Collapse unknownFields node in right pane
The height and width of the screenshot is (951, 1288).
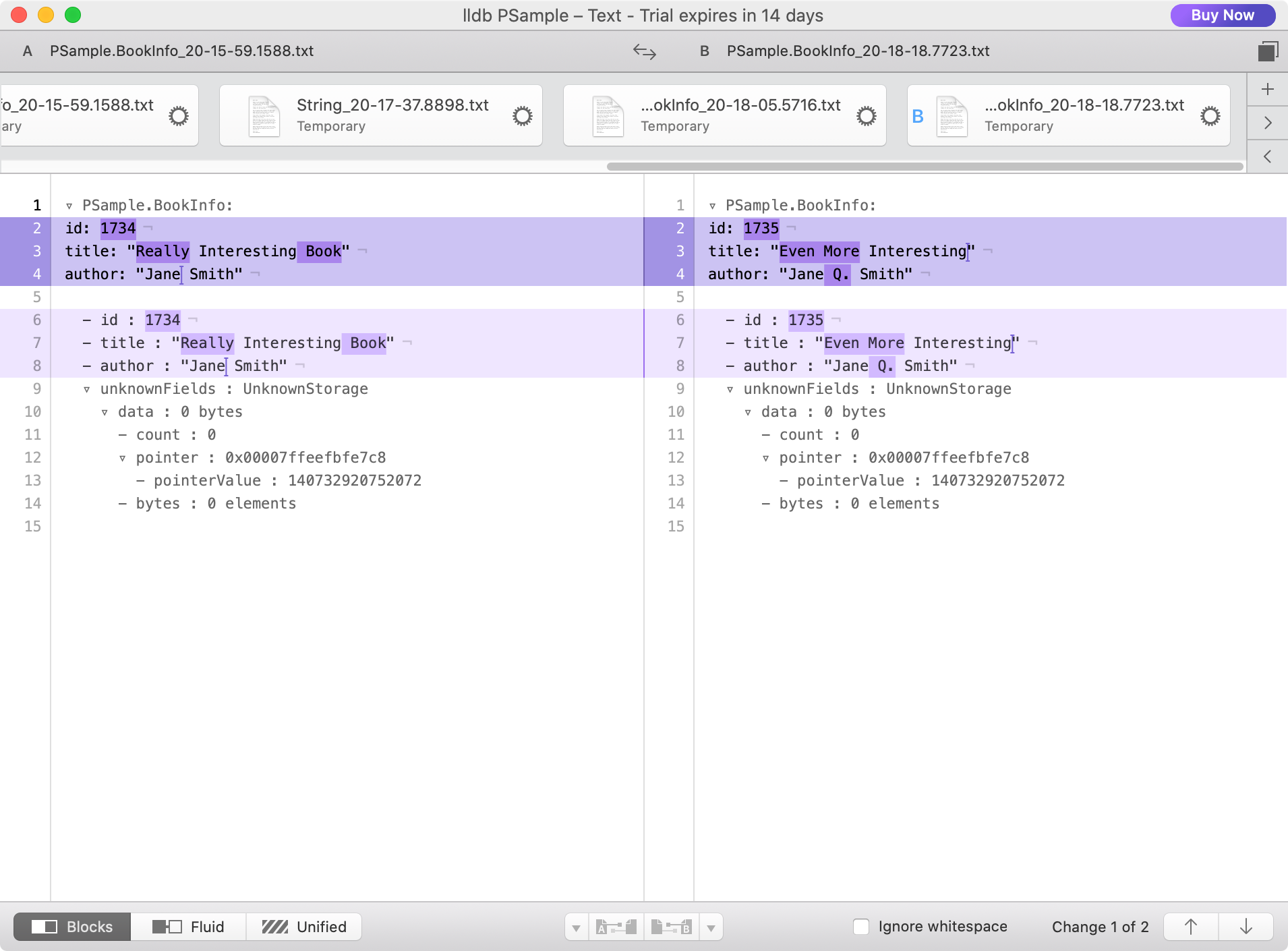tap(730, 389)
